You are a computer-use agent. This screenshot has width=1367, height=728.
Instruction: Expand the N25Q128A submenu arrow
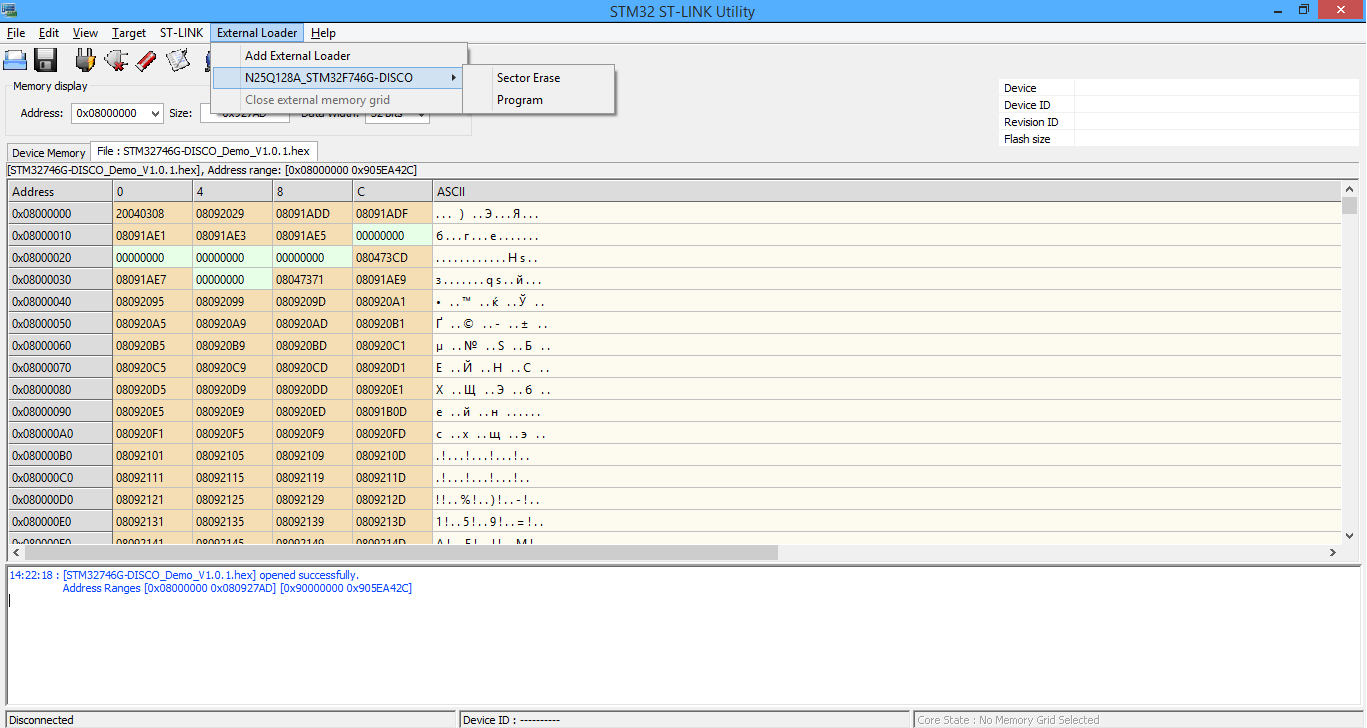click(453, 78)
